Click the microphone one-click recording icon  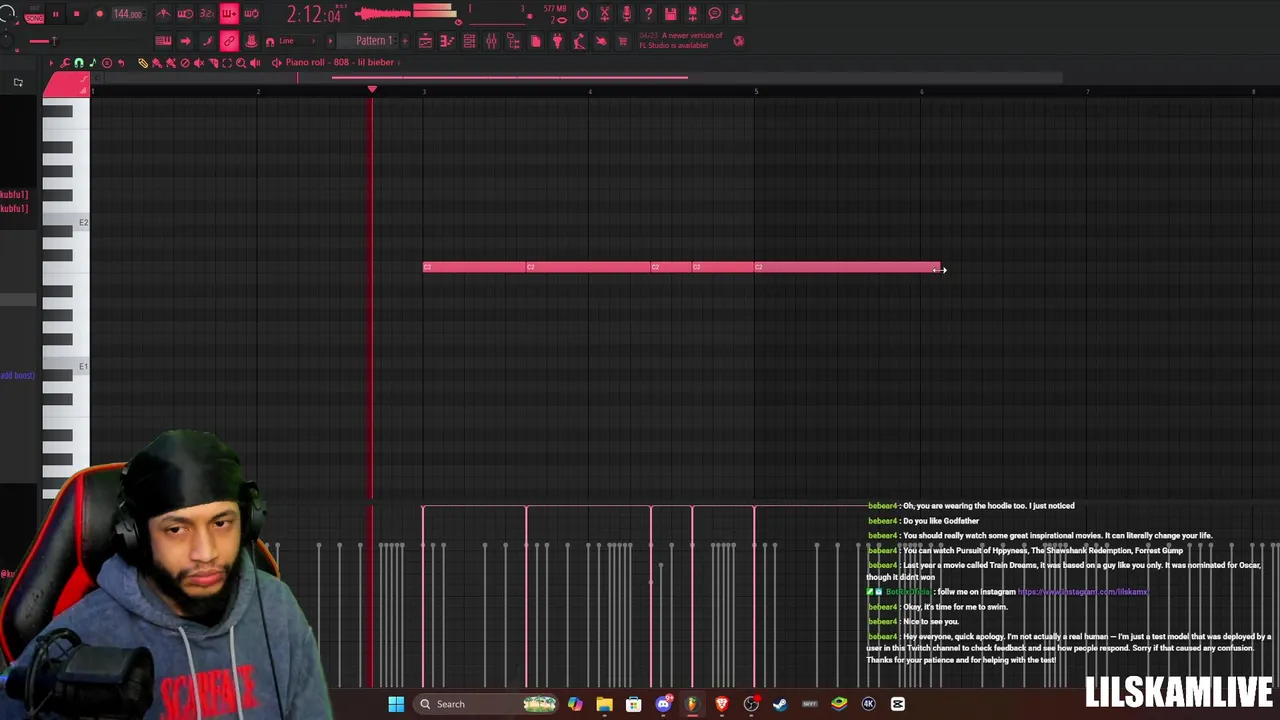(626, 14)
